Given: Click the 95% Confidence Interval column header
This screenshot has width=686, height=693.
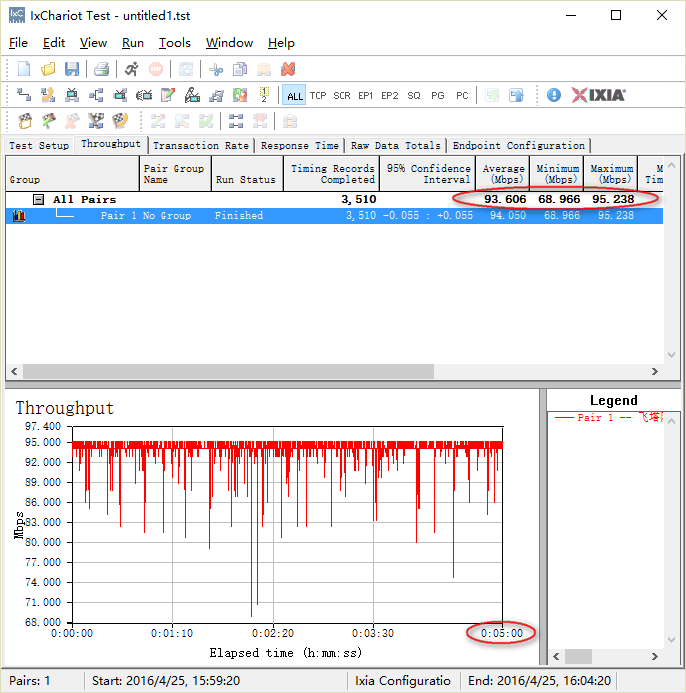Looking at the screenshot, I should (x=428, y=174).
